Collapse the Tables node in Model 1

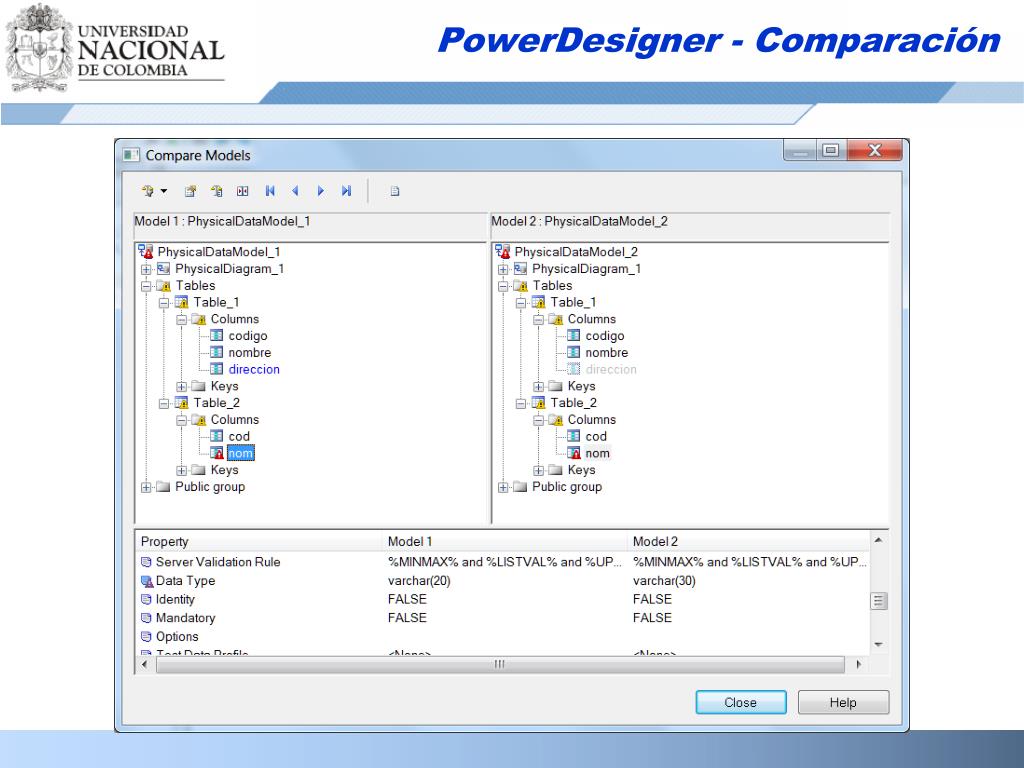tap(146, 286)
